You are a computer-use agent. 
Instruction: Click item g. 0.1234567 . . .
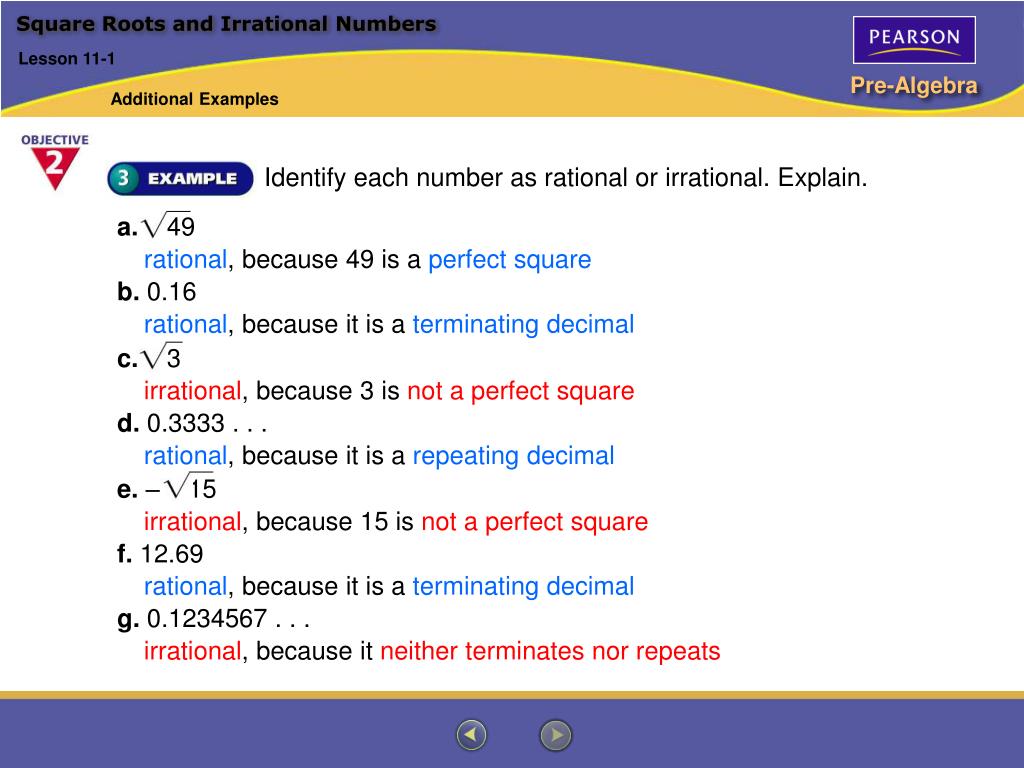point(213,619)
